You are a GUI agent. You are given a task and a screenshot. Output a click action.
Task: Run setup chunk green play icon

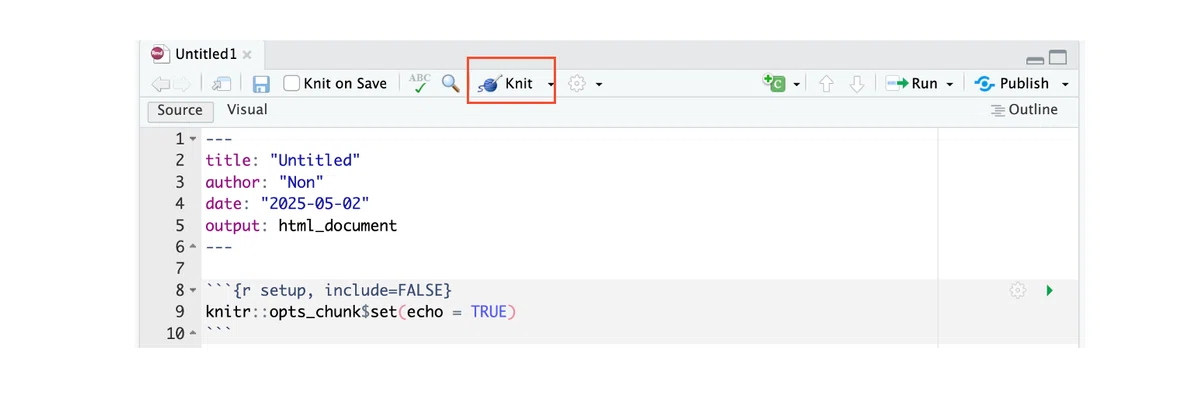1049,290
